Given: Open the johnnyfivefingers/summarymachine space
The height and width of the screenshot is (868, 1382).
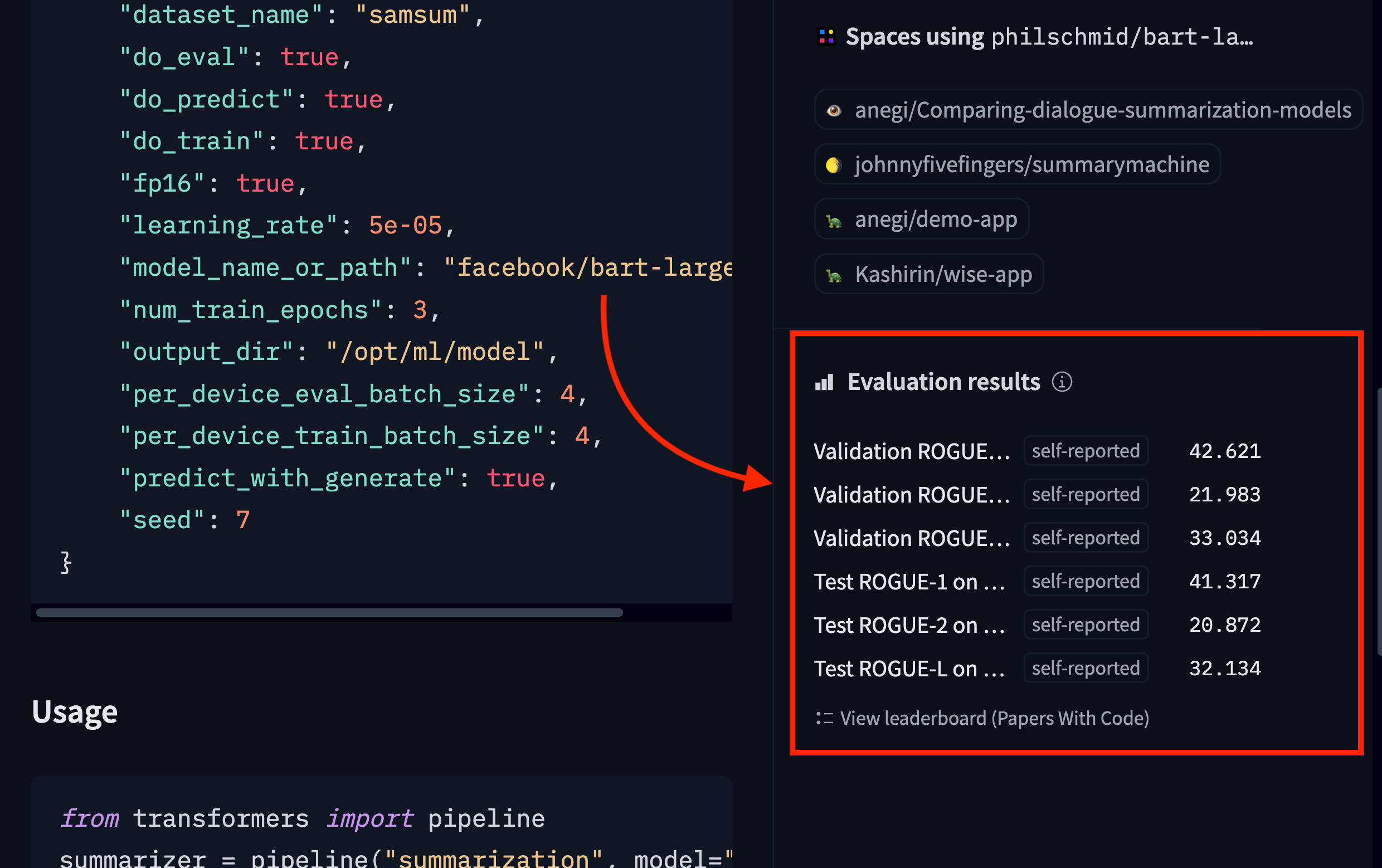Looking at the screenshot, I should [1031, 165].
